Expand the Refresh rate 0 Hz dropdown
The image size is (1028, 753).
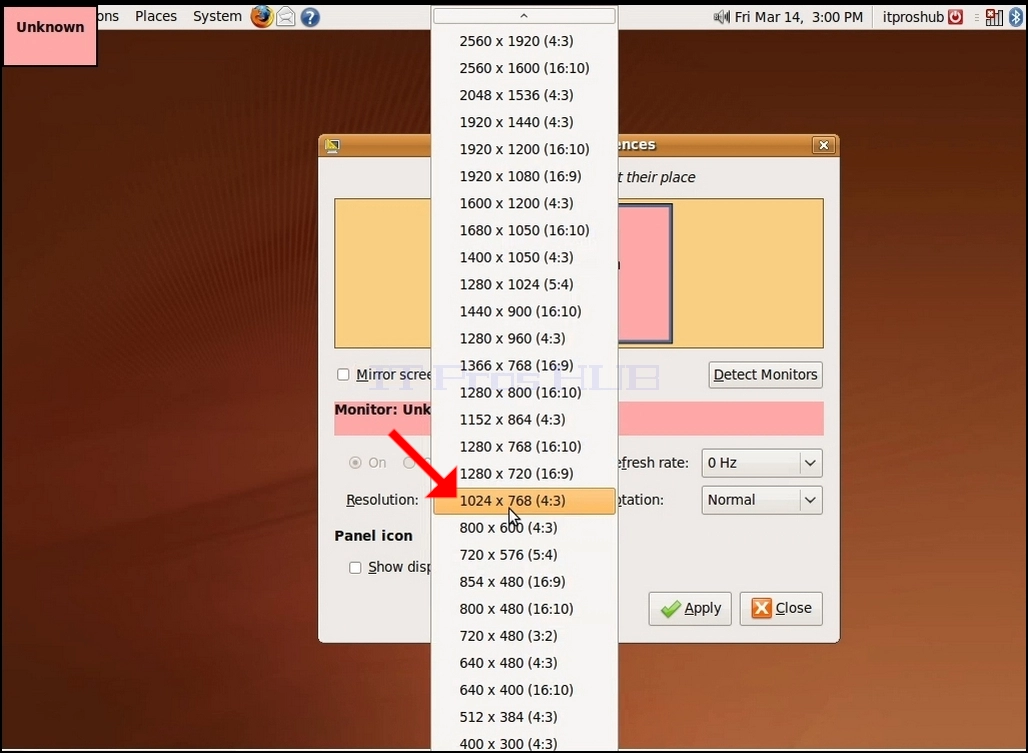[762, 463]
